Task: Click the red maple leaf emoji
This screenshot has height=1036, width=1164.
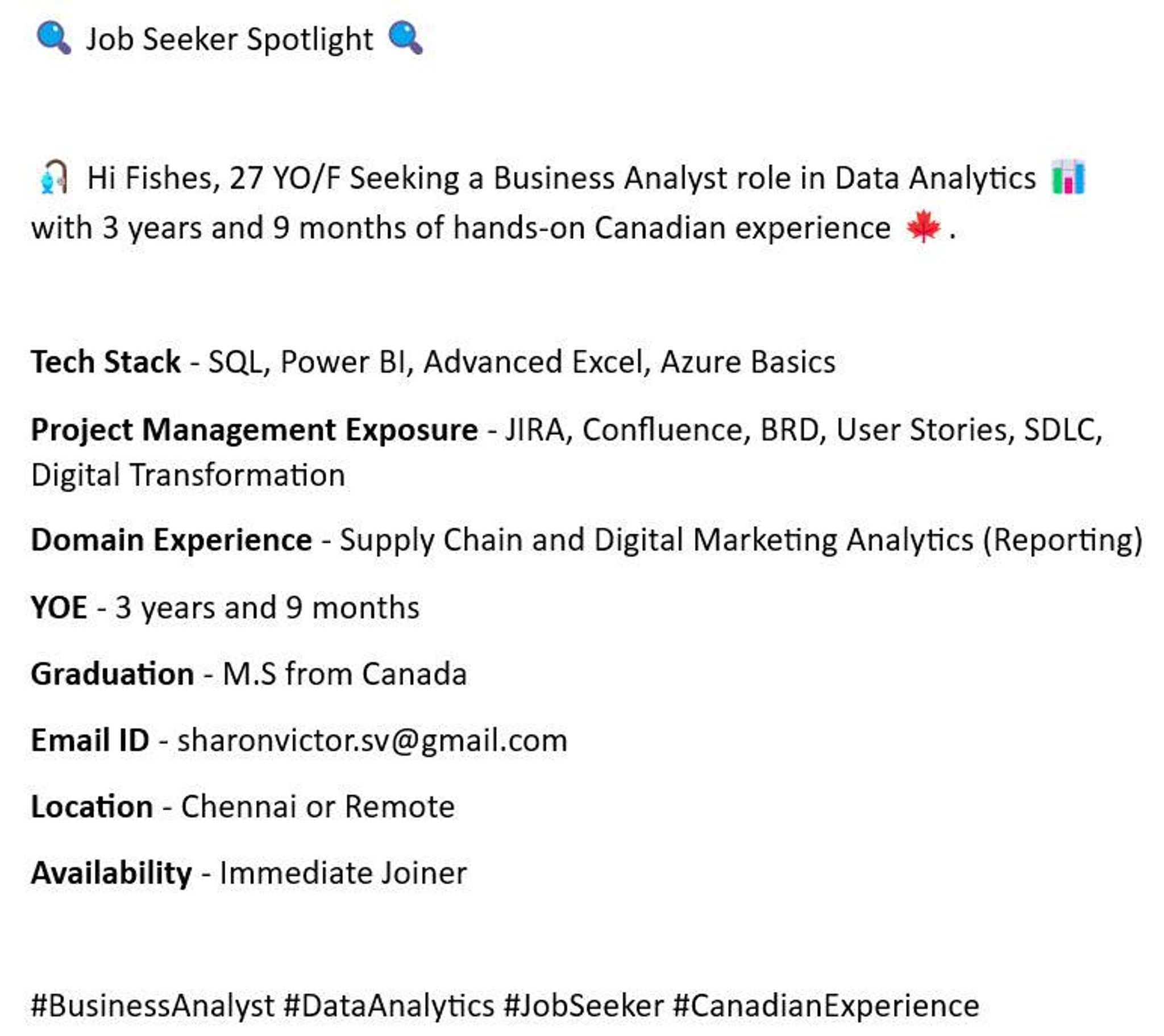Action: 923,226
